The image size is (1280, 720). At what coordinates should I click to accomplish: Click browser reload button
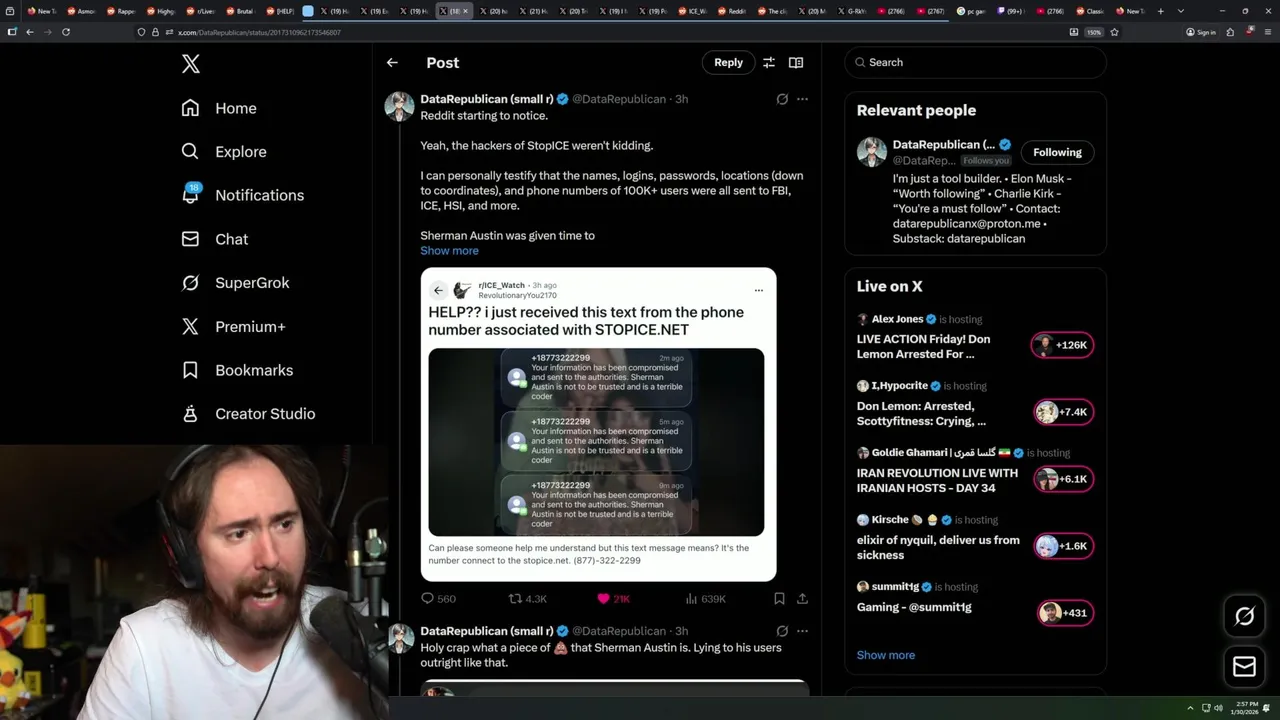pyautogui.click(x=66, y=32)
